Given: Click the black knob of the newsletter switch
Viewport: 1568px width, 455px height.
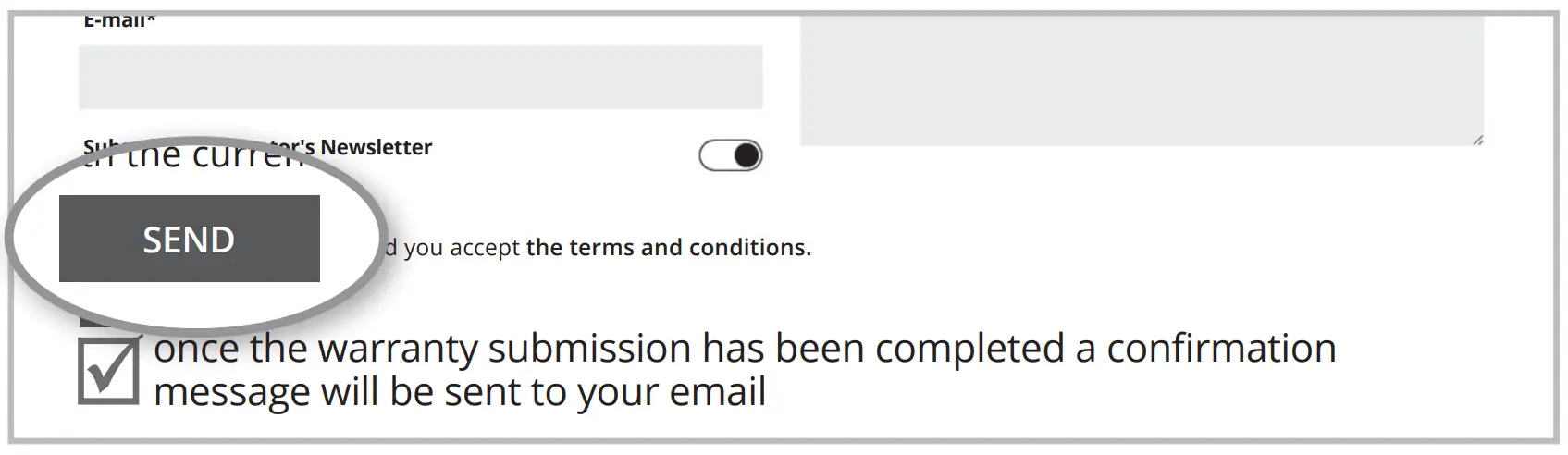Looking at the screenshot, I should click(747, 156).
